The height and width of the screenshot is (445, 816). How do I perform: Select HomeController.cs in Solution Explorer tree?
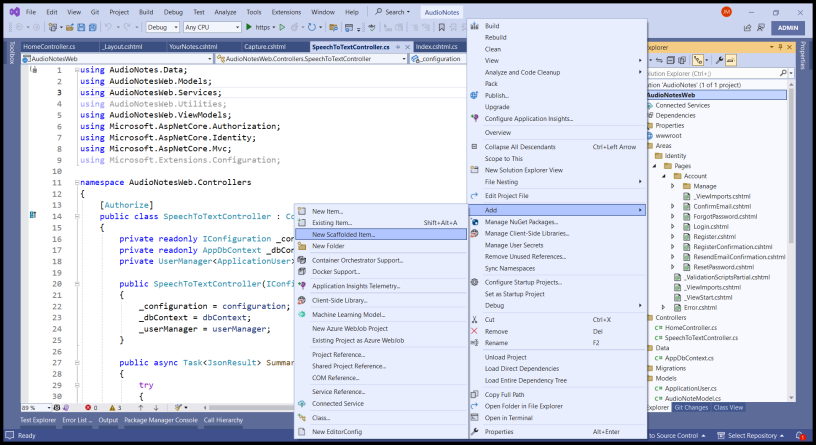pos(691,327)
